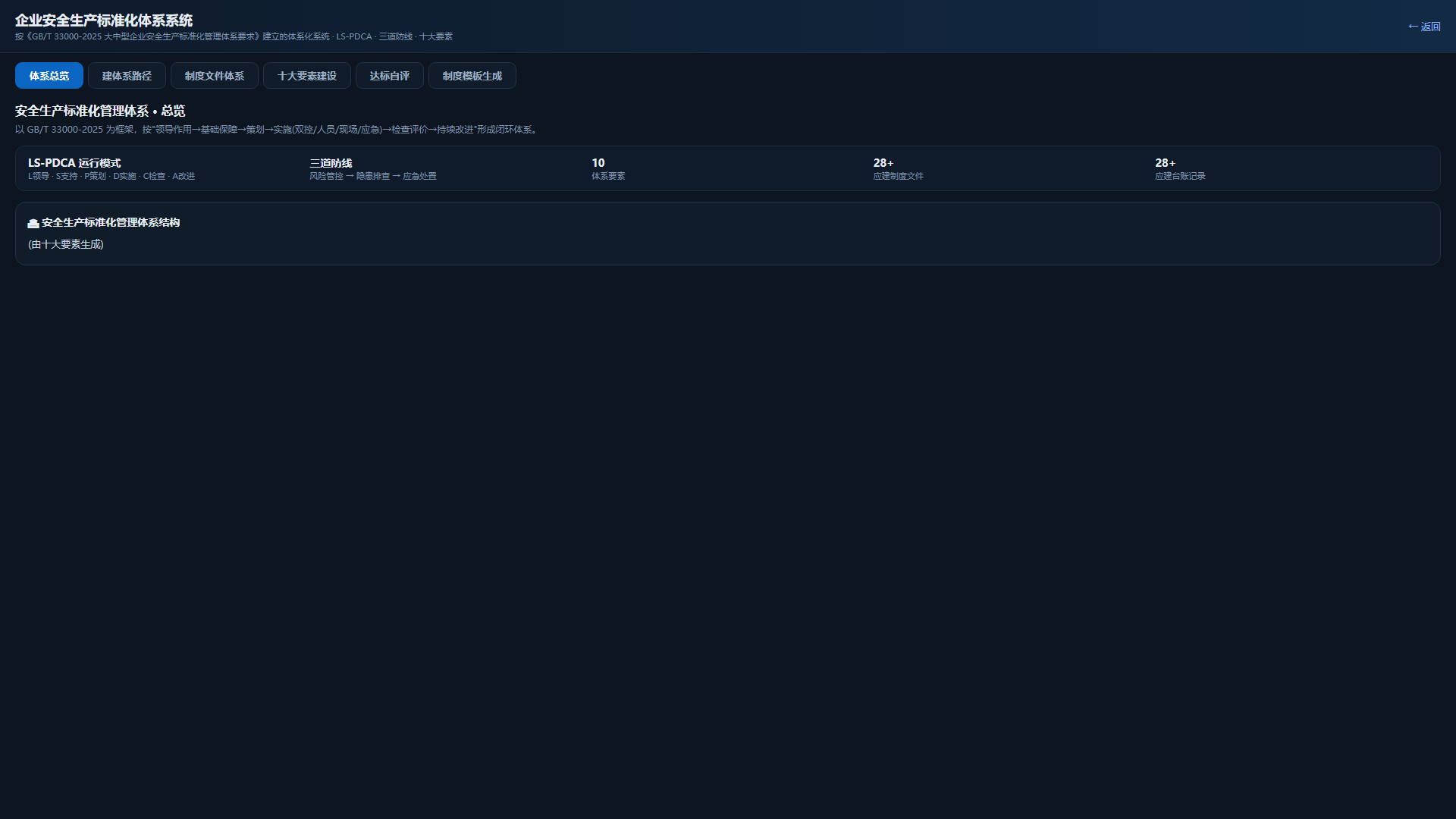Go to the 达标自评 tab
1456x819 pixels.
tap(390, 76)
